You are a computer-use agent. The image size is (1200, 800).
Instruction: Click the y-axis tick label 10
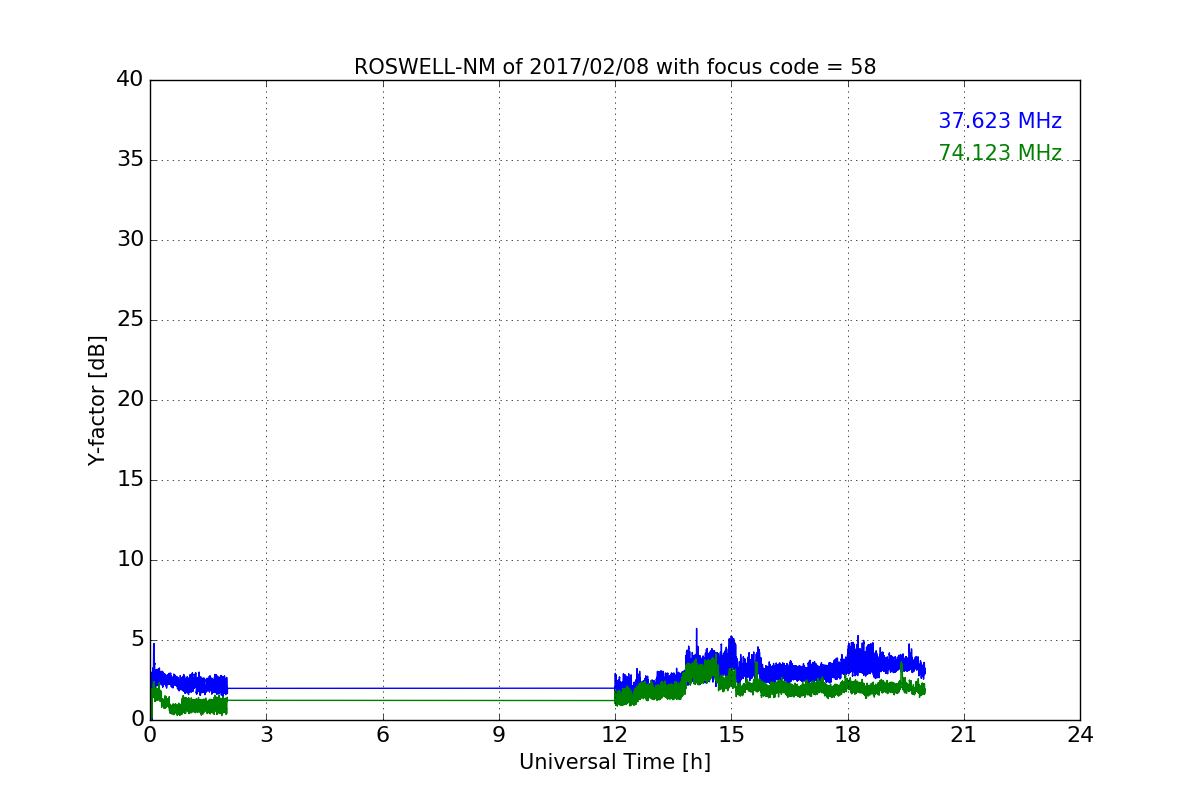pyautogui.click(x=130, y=560)
